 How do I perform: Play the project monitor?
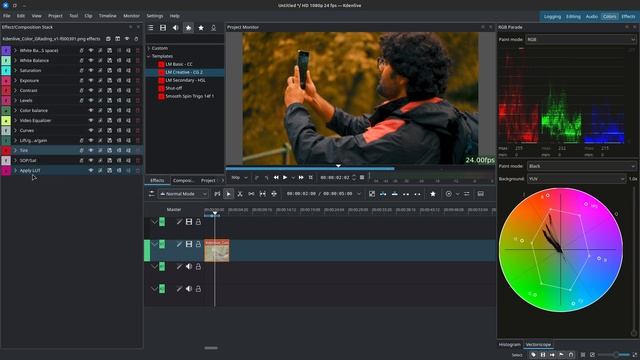[x=285, y=178]
